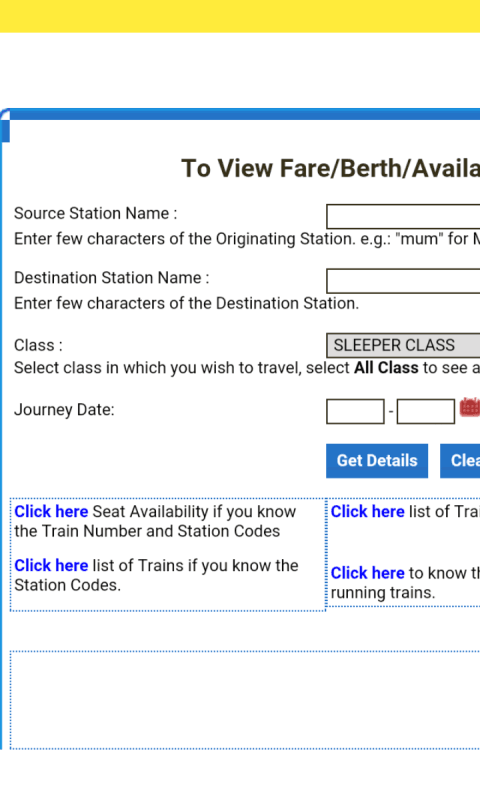Select the Destination Station Name text field
Screen dimensions: 480x800
click(x=403, y=281)
